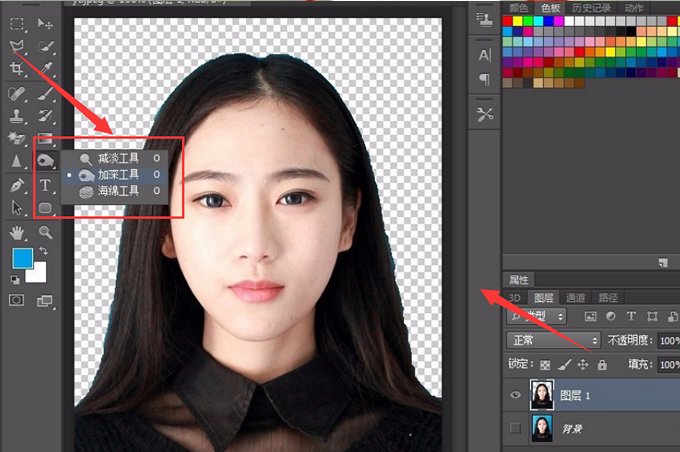The width and height of the screenshot is (680, 452).
Task: Switch to the 色板 tab
Action: click(550, 8)
